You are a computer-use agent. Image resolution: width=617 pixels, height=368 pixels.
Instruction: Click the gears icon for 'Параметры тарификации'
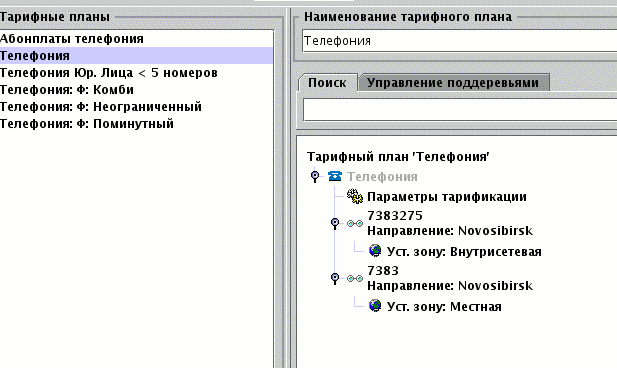355,196
